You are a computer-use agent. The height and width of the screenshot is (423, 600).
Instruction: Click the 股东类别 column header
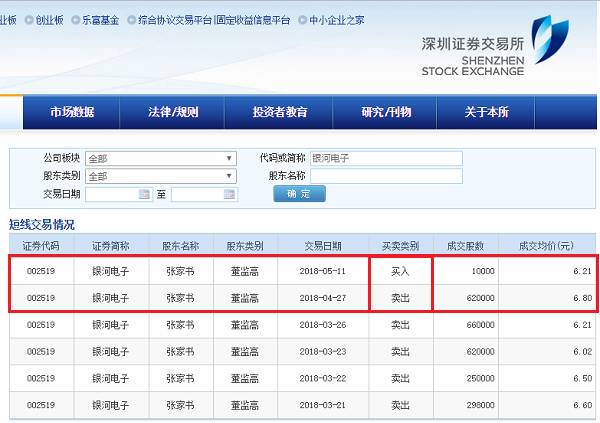pyautogui.click(x=245, y=246)
